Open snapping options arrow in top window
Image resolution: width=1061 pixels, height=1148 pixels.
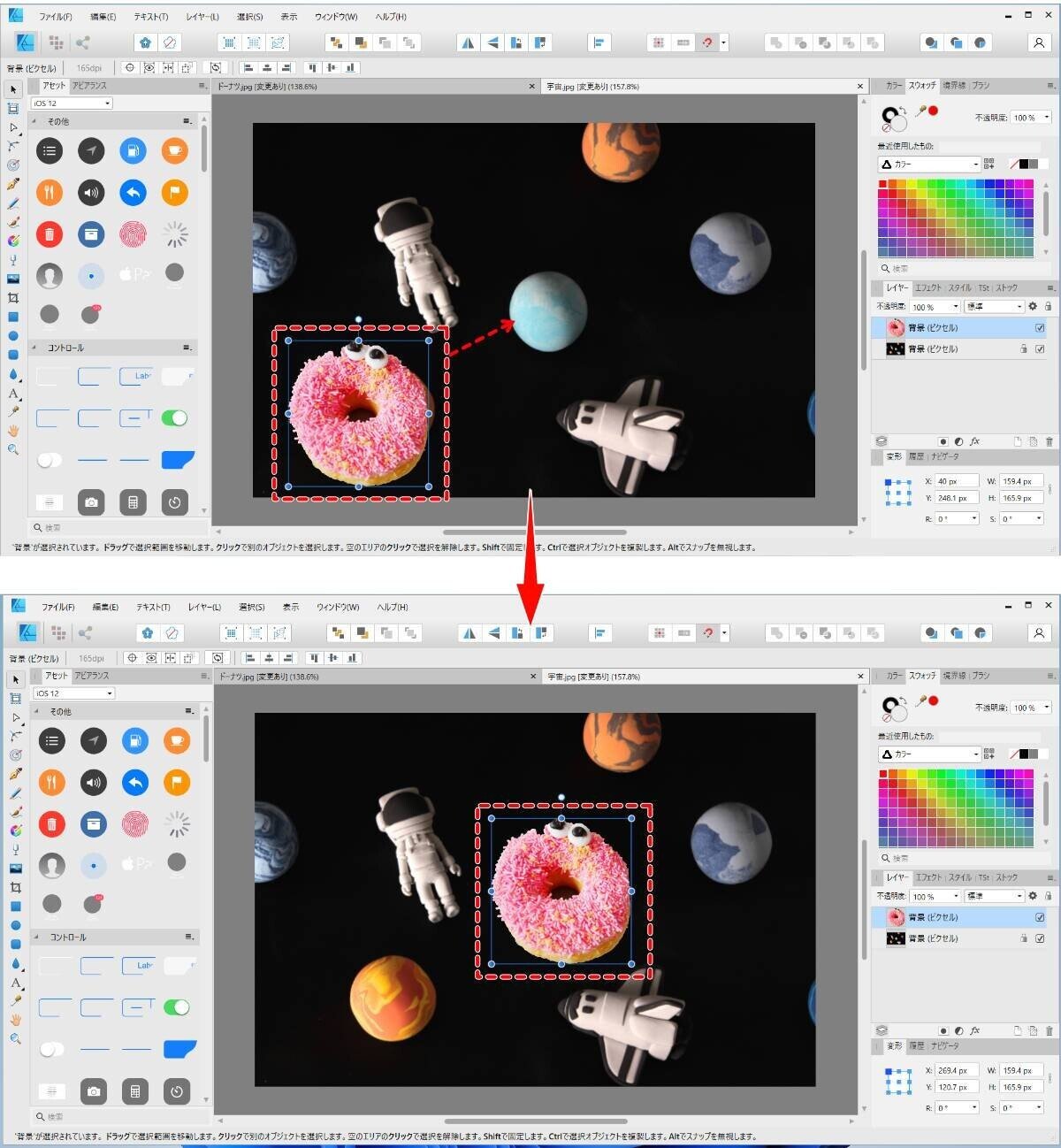(x=724, y=42)
